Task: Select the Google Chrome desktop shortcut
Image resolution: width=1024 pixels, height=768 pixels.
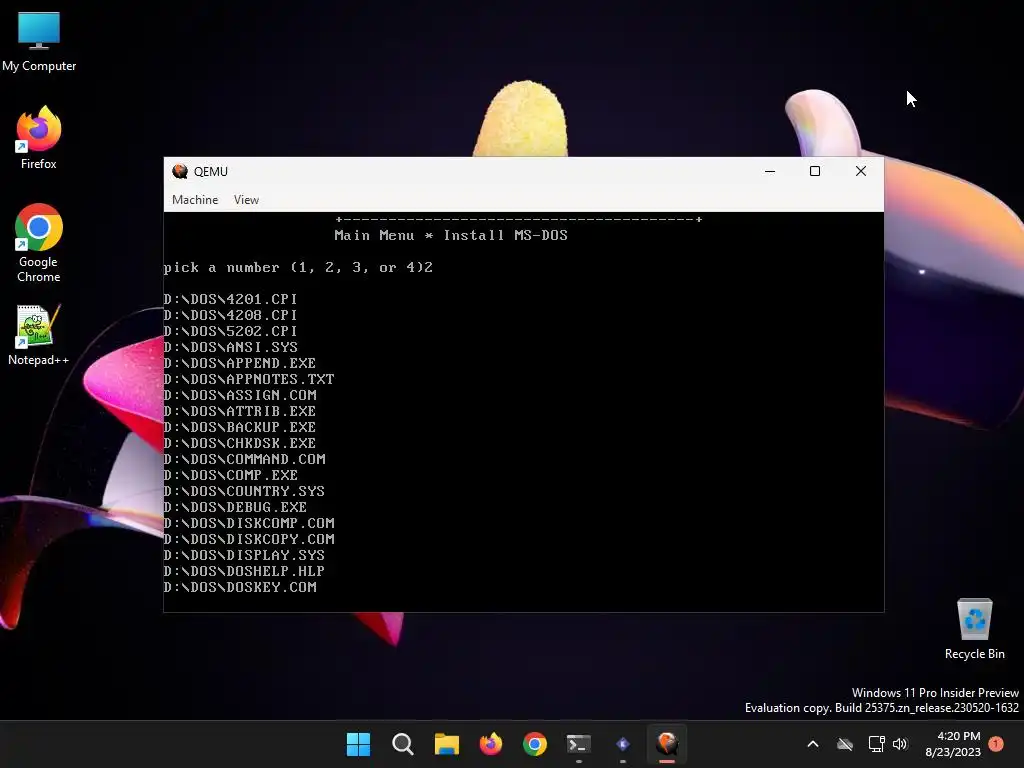Action: pos(39,243)
